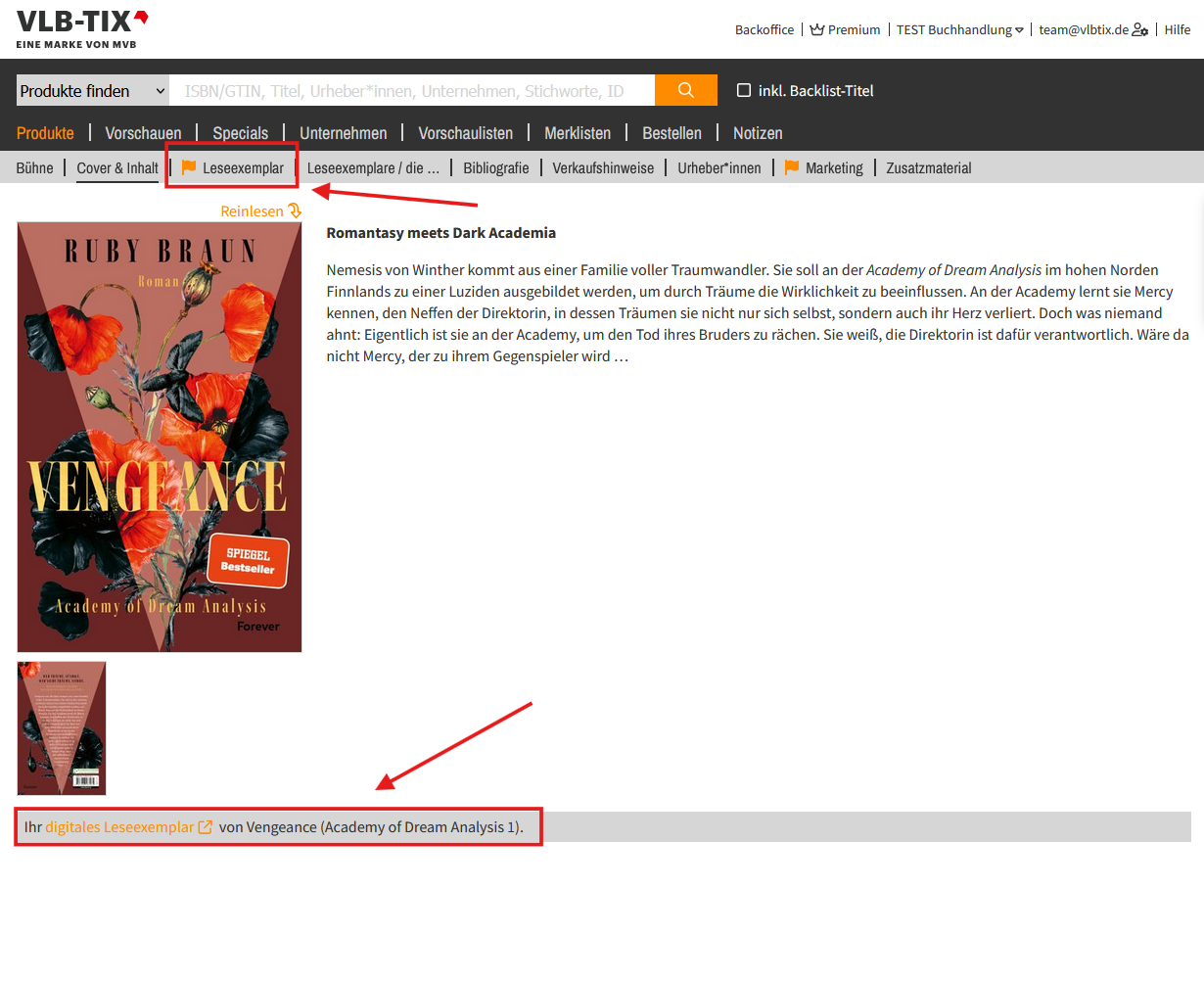
Task: Click the orange search magnifier button
Action: click(x=686, y=90)
